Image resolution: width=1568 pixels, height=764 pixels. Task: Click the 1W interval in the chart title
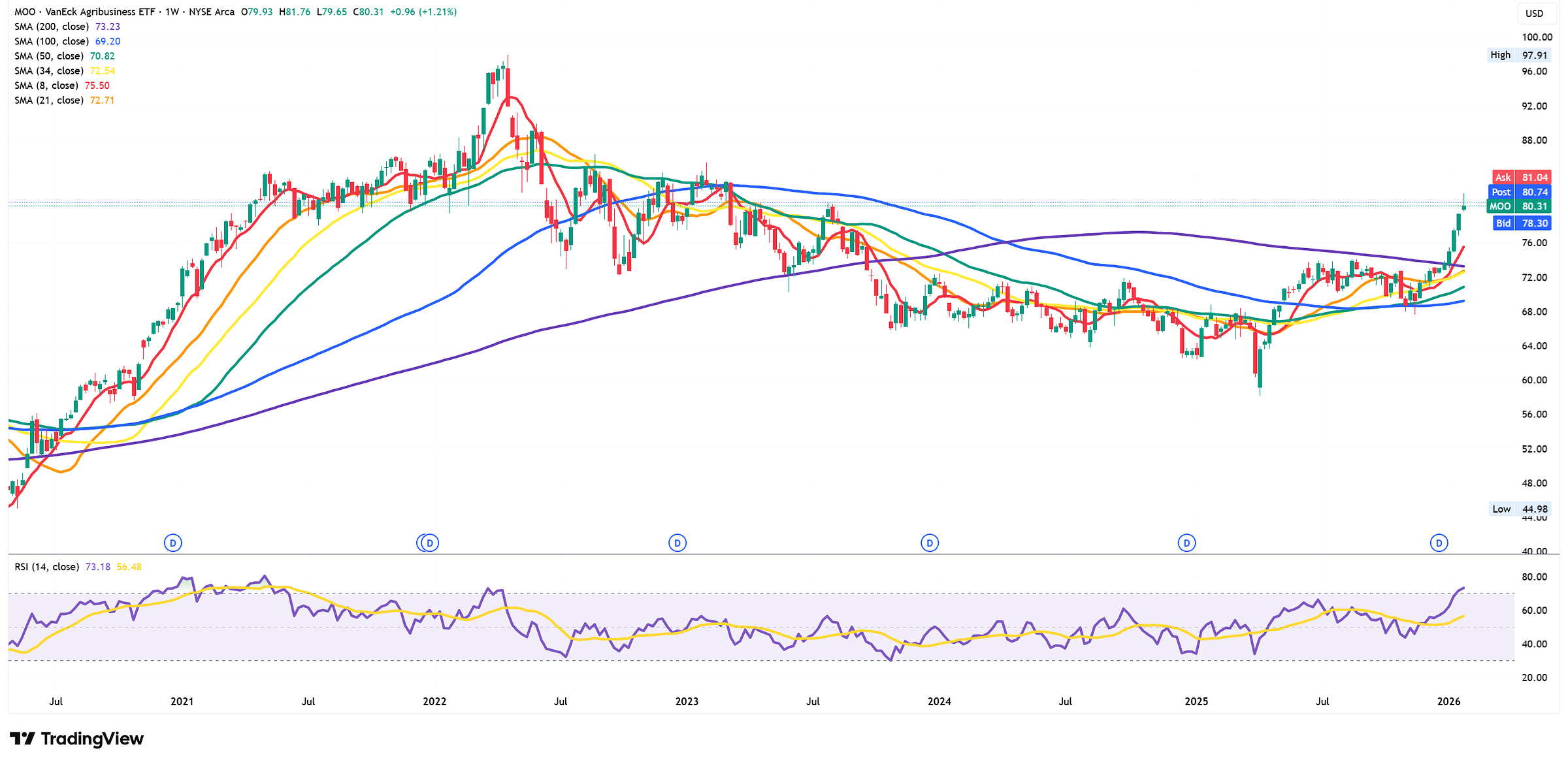click(x=172, y=12)
